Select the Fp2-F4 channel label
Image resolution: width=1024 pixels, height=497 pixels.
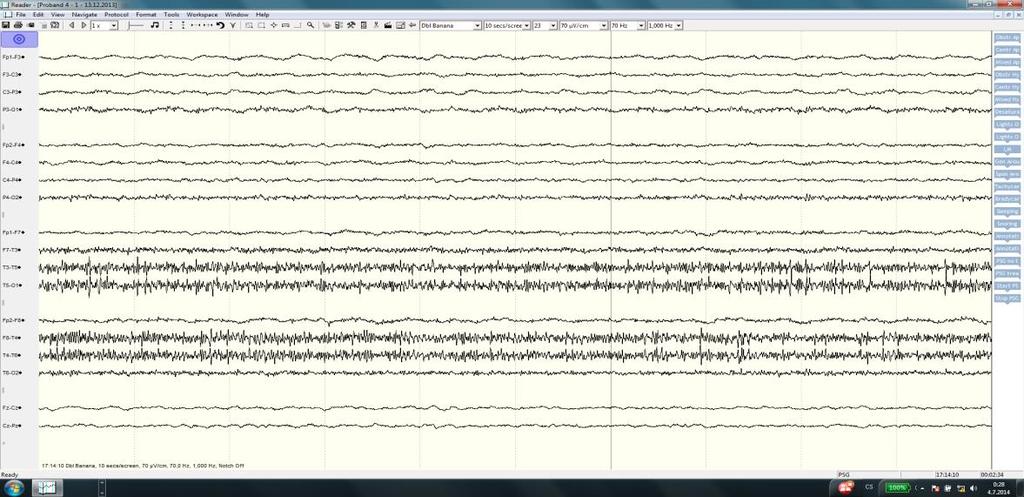(x=13, y=144)
